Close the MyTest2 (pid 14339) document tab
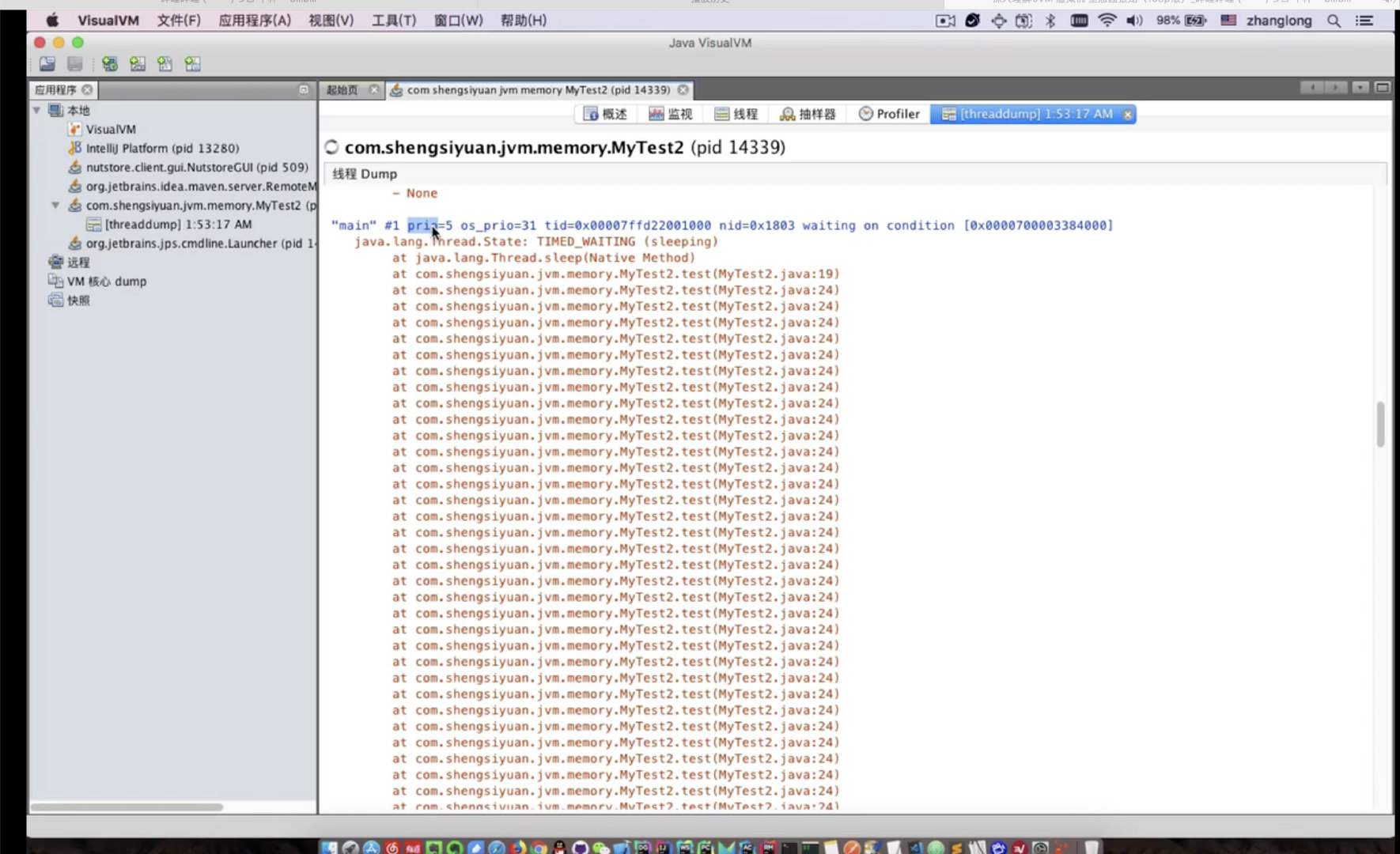Screen dimensions: 1400x854 coord(683,90)
